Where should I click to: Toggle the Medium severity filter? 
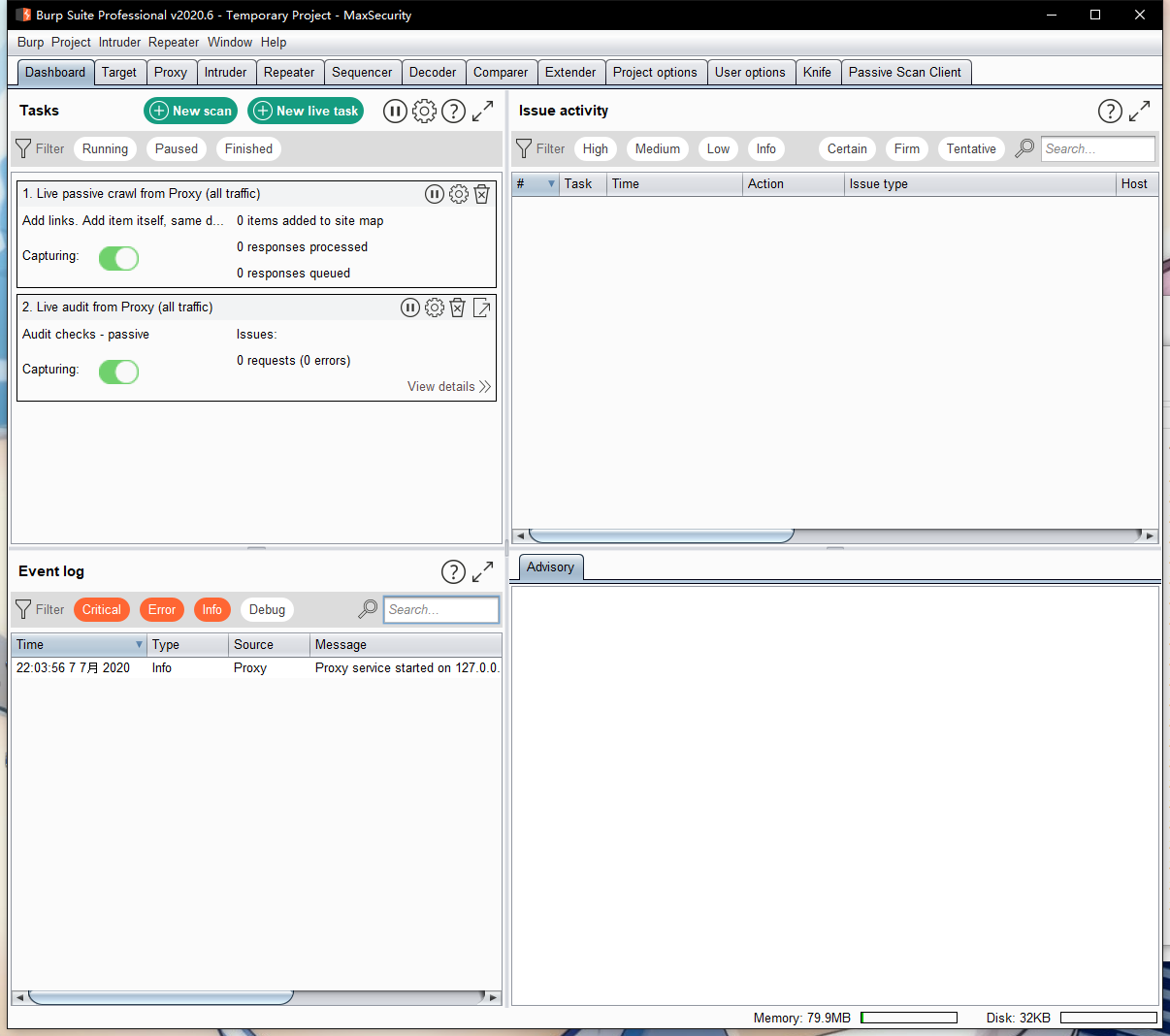pyautogui.click(x=658, y=148)
